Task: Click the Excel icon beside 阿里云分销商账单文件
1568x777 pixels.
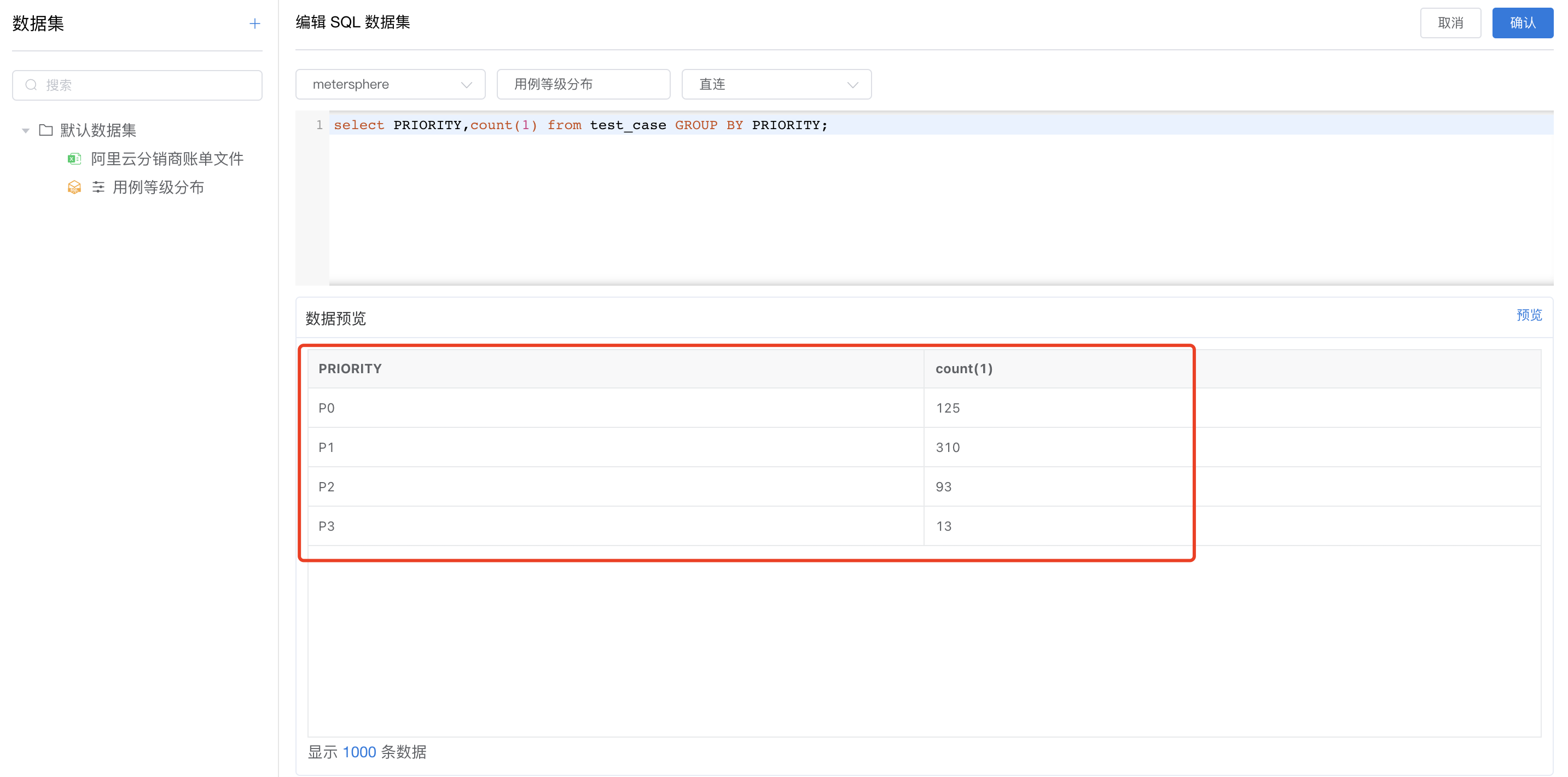Action: coord(74,159)
